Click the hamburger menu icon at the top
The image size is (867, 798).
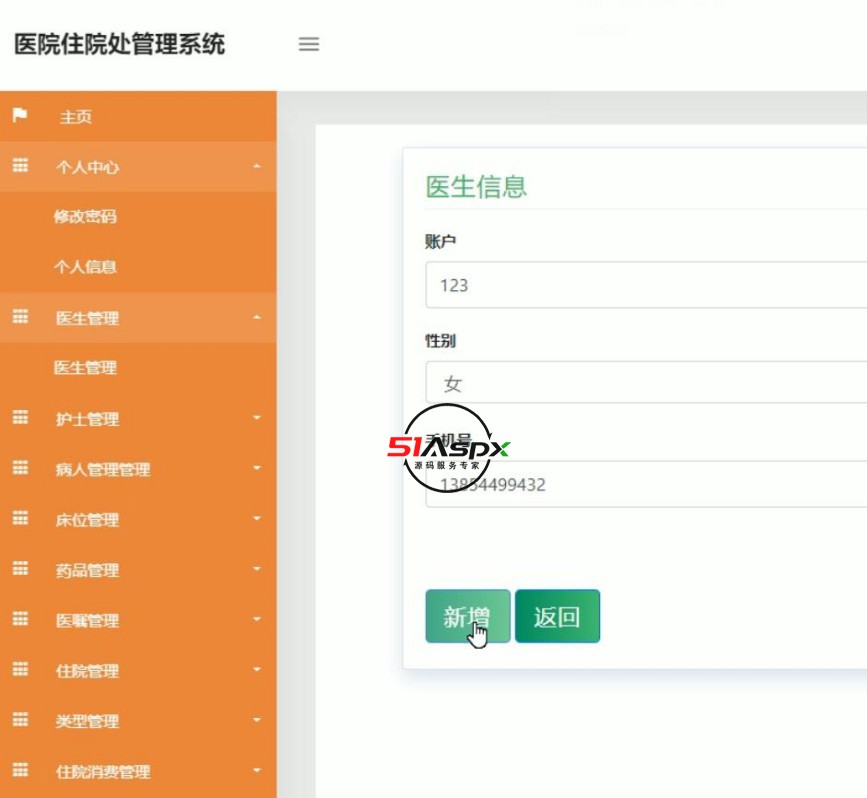coord(309,44)
